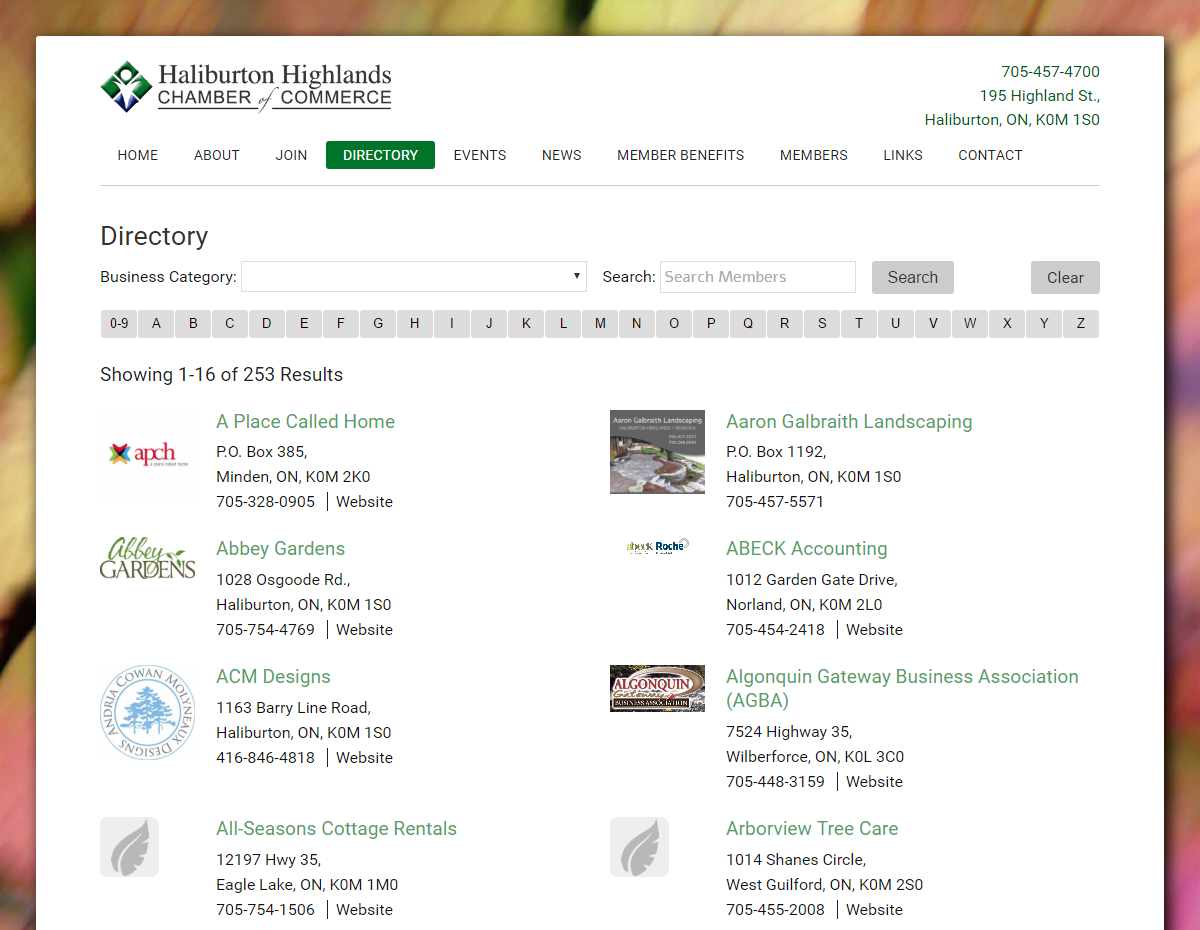Click the Abbey Gardens logo
The height and width of the screenshot is (930, 1200).
click(147, 558)
